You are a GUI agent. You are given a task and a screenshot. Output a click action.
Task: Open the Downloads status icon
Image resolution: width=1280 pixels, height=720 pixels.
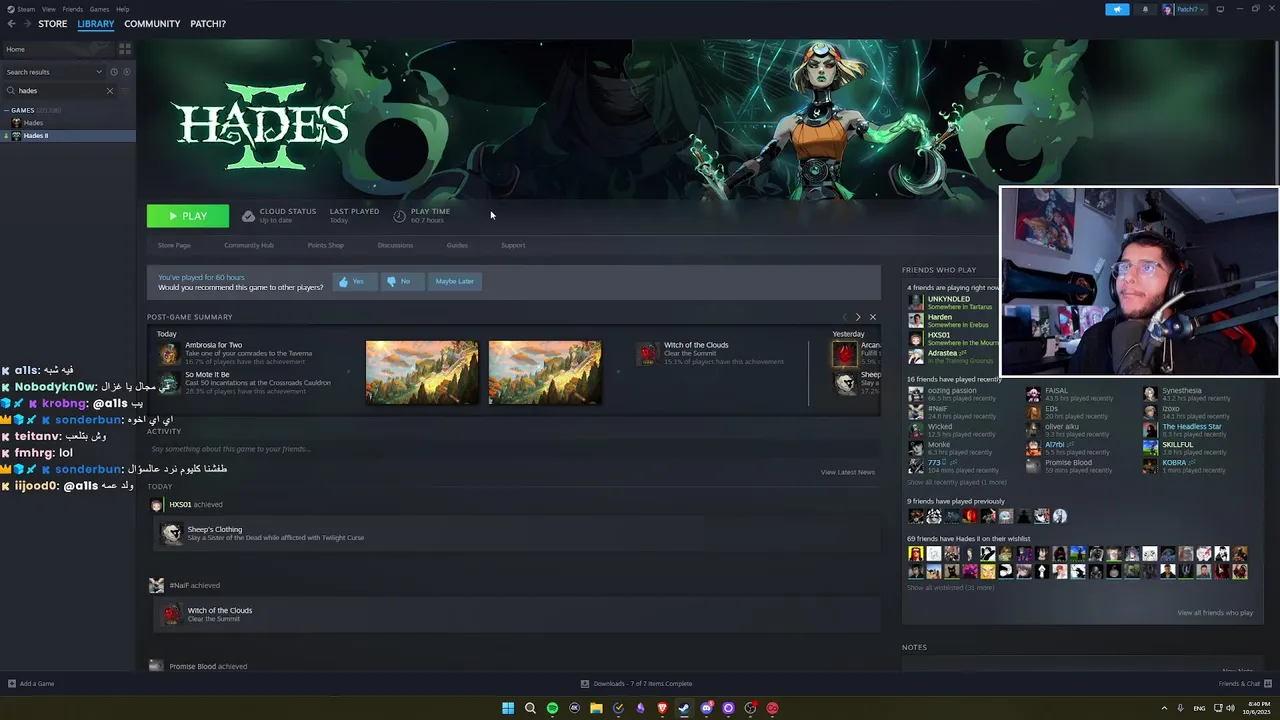(585, 684)
